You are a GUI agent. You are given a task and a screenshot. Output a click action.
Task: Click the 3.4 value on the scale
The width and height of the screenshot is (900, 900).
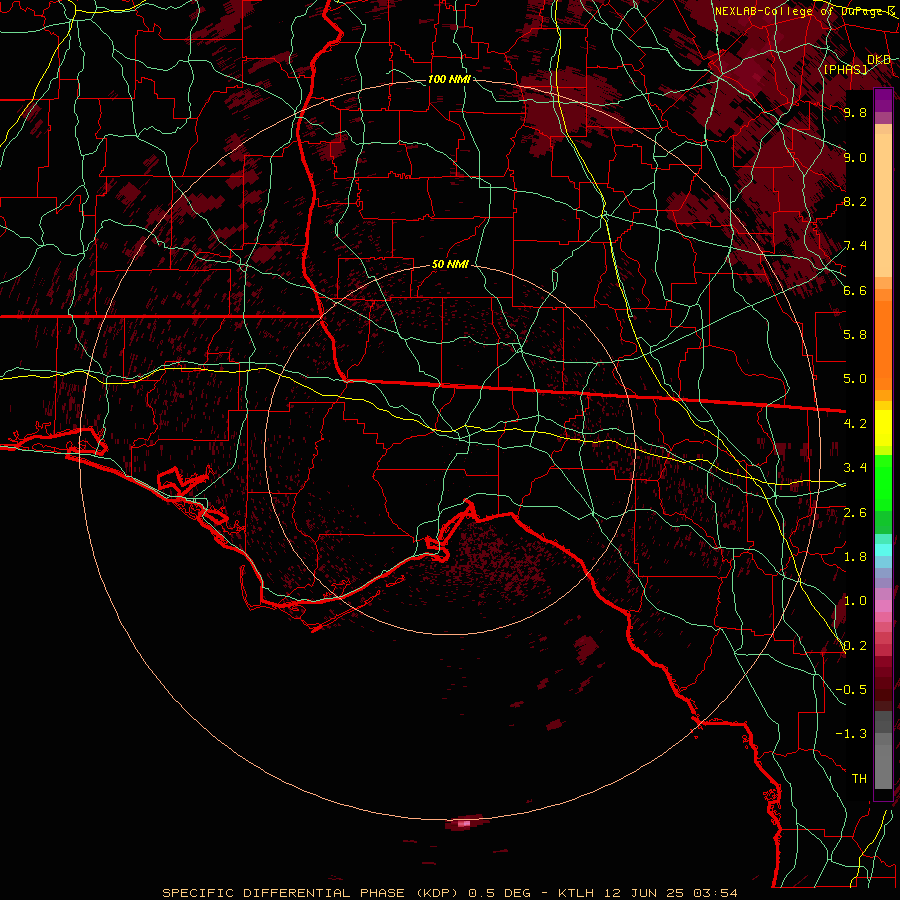855,468
